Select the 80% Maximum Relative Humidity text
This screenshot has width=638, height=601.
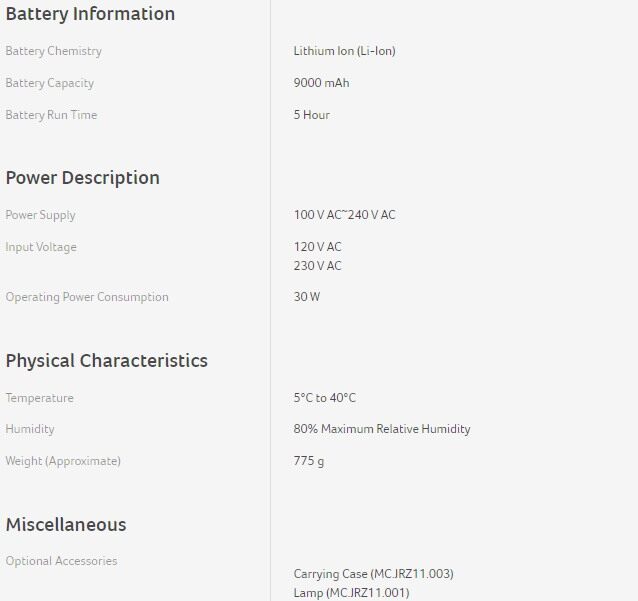point(381,429)
